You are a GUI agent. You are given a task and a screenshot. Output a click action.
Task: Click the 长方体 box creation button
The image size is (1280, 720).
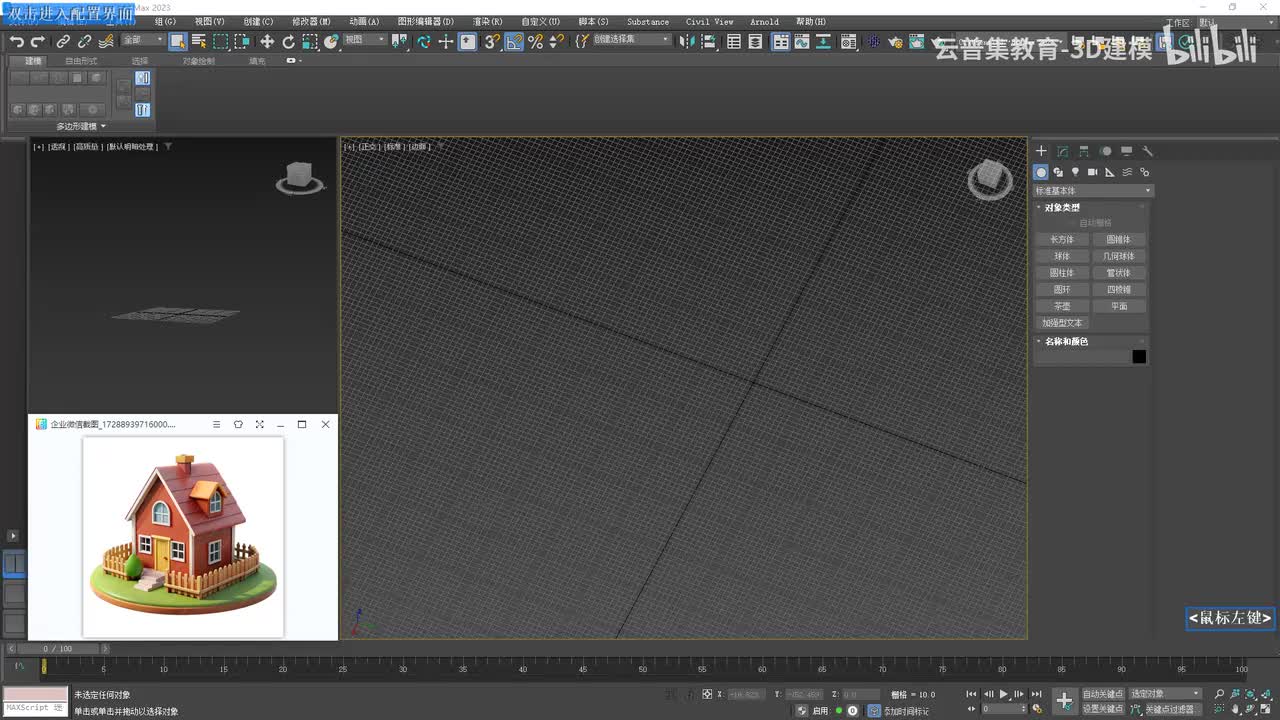click(x=1062, y=239)
